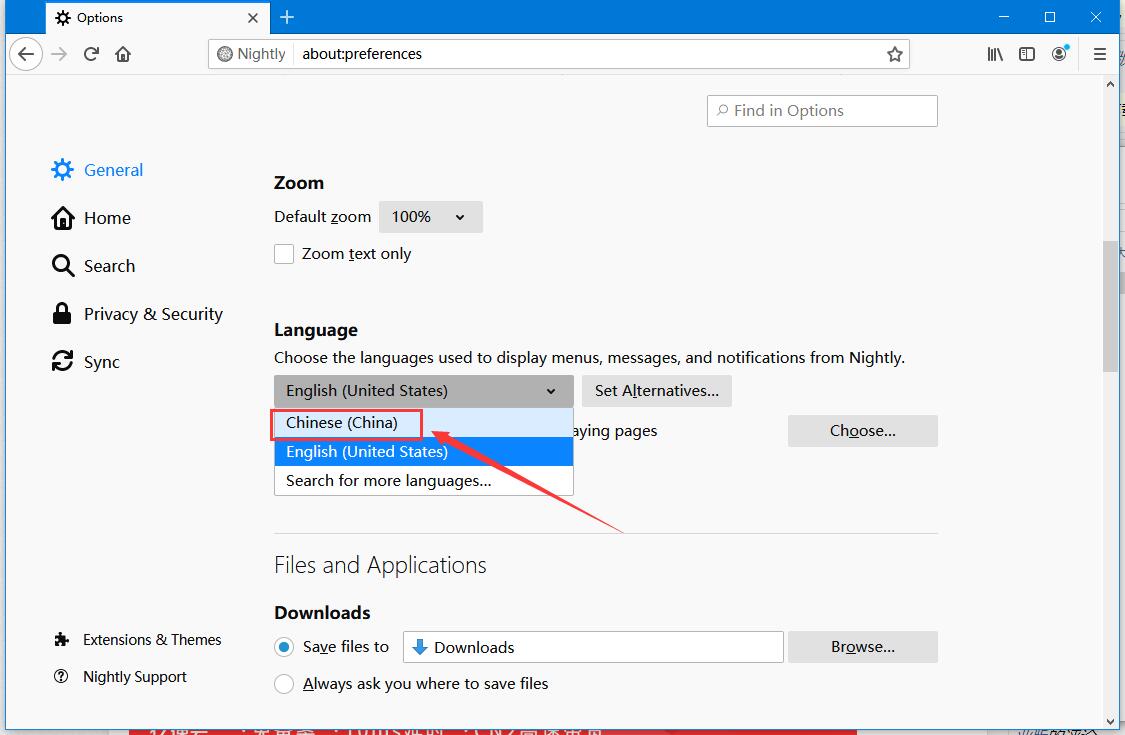The height and width of the screenshot is (735, 1125).
Task: Open the hamburger application menu
Action: tap(1099, 54)
